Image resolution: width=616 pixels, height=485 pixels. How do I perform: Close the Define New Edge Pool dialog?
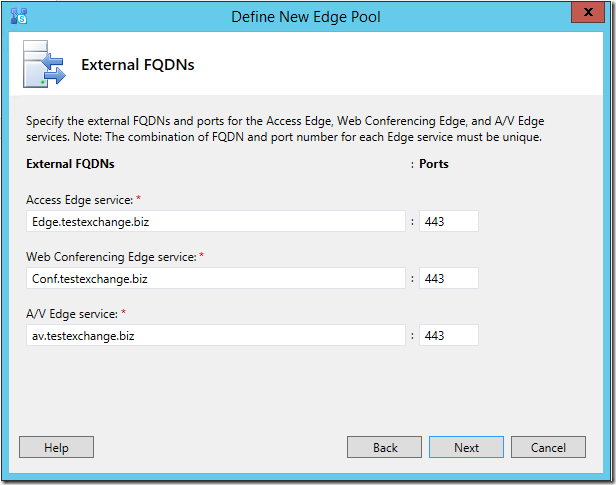pyautogui.click(x=588, y=12)
